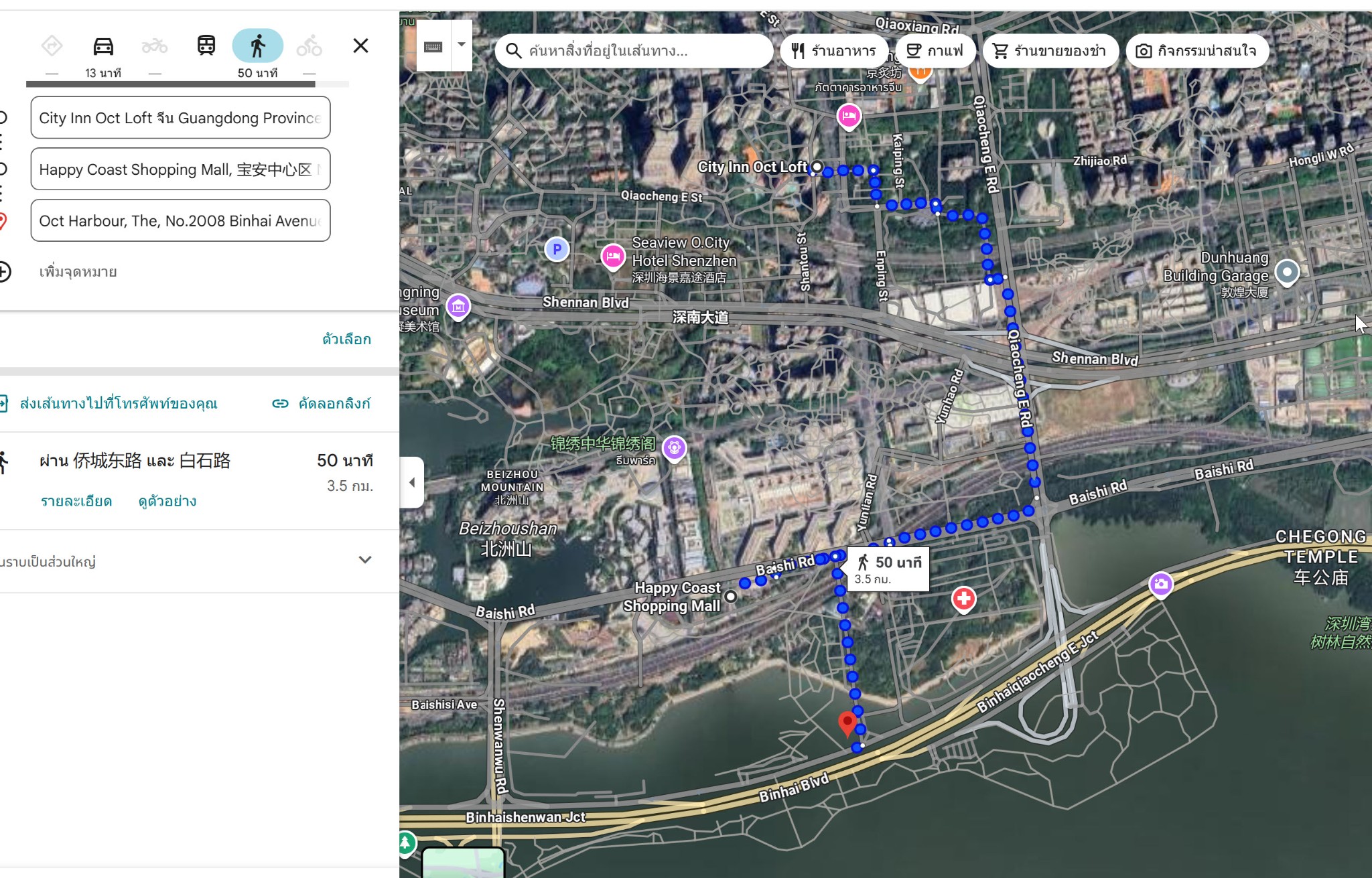The image size is (1372, 878).
Task: Open route options ตัวเลือก link
Action: tap(346, 339)
